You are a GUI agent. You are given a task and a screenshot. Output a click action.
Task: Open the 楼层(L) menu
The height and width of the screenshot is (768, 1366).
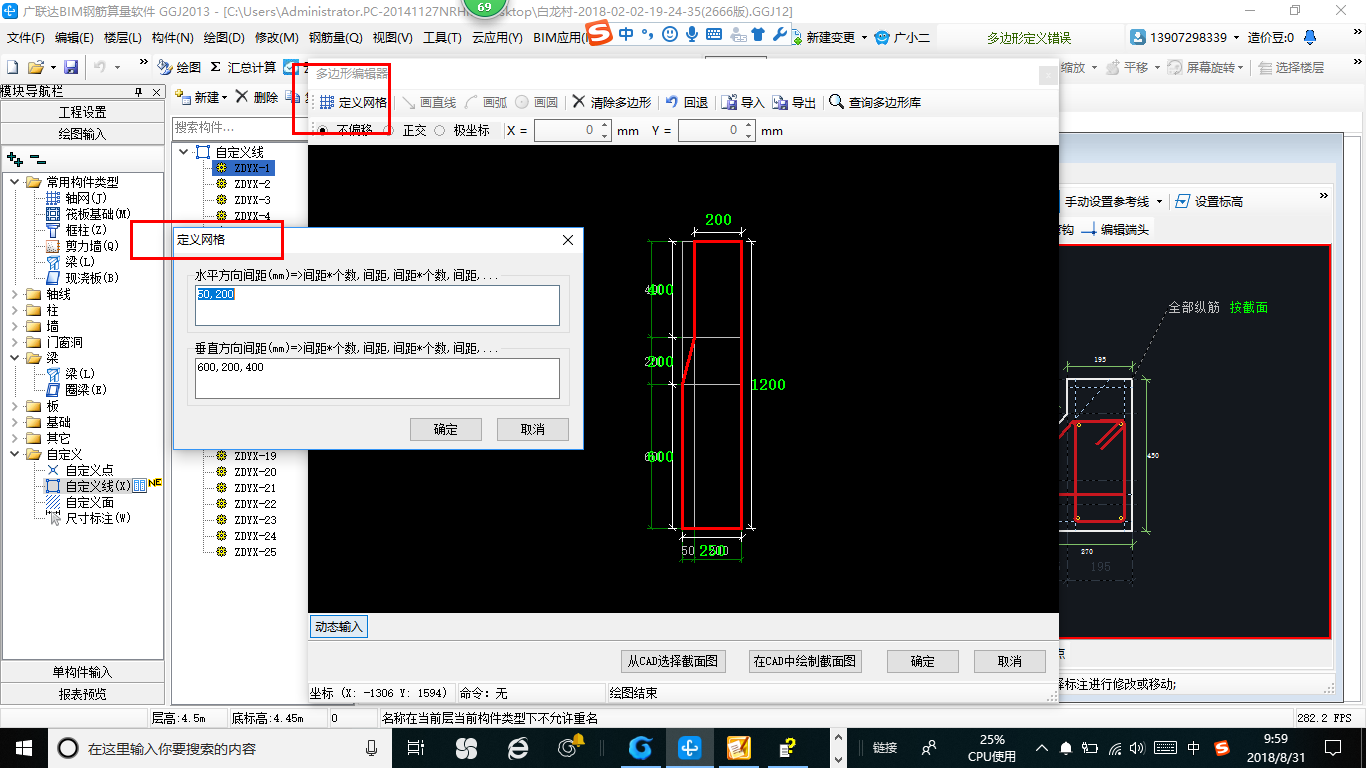click(x=123, y=37)
